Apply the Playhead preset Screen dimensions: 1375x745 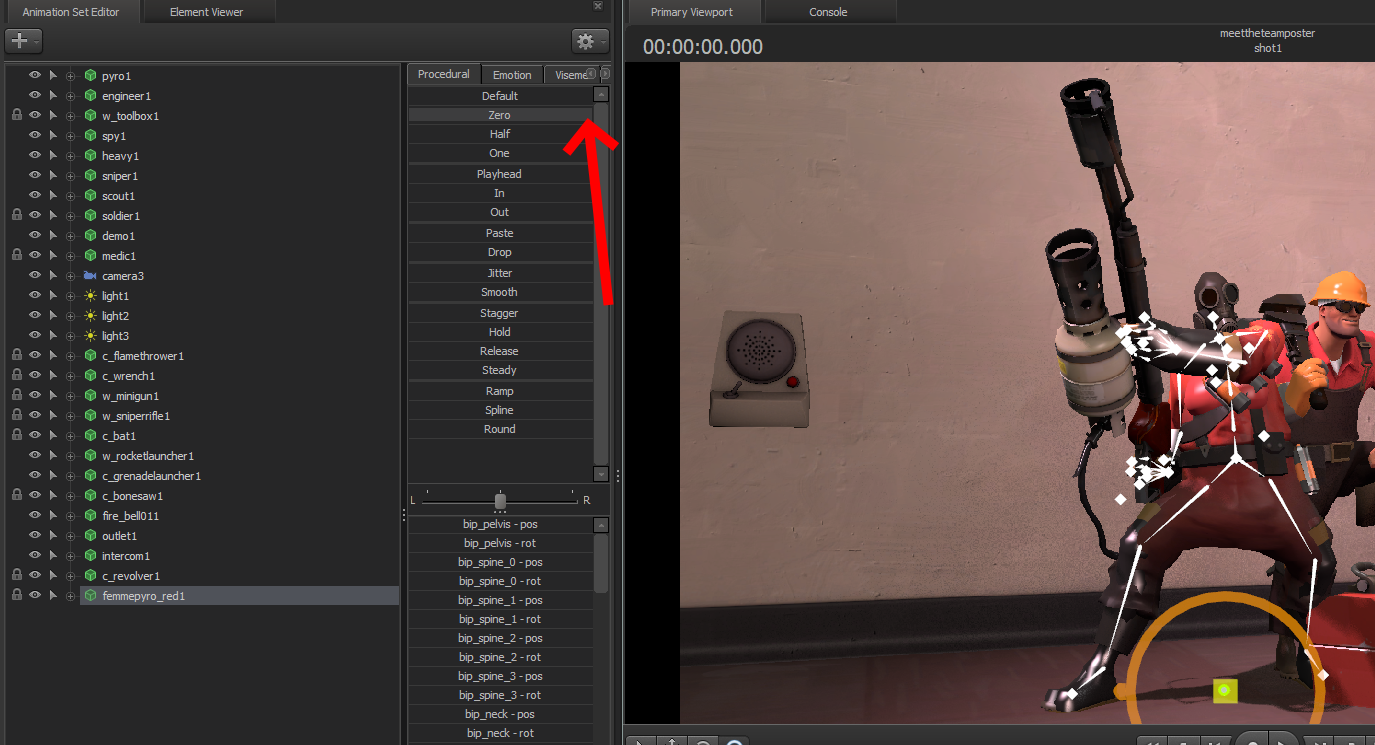click(x=500, y=174)
